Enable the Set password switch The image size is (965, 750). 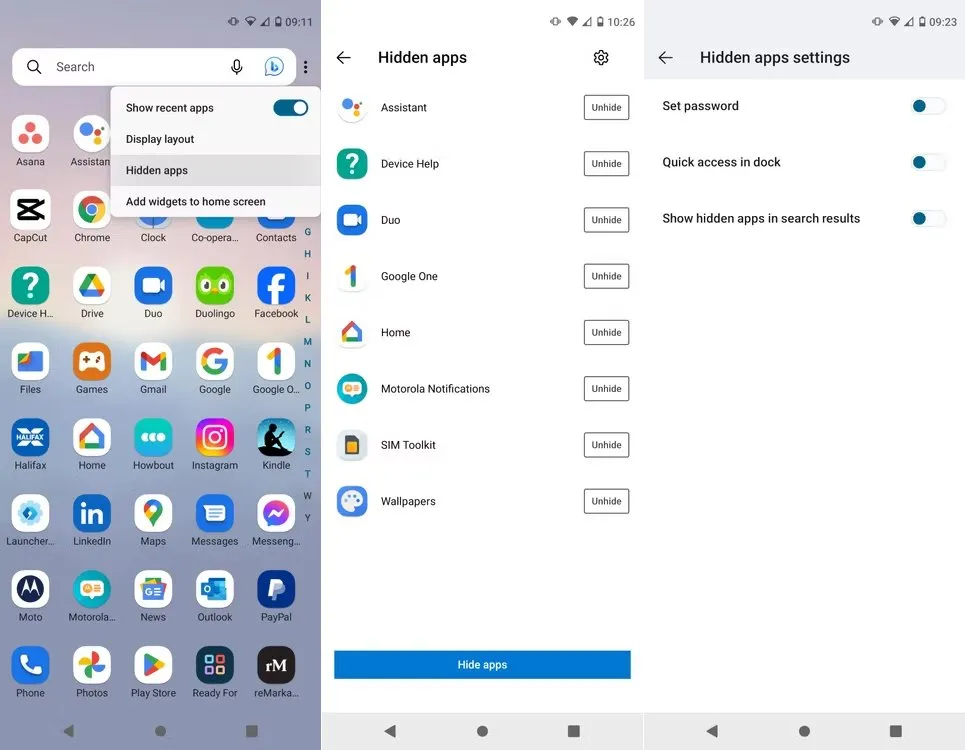click(927, 106)
